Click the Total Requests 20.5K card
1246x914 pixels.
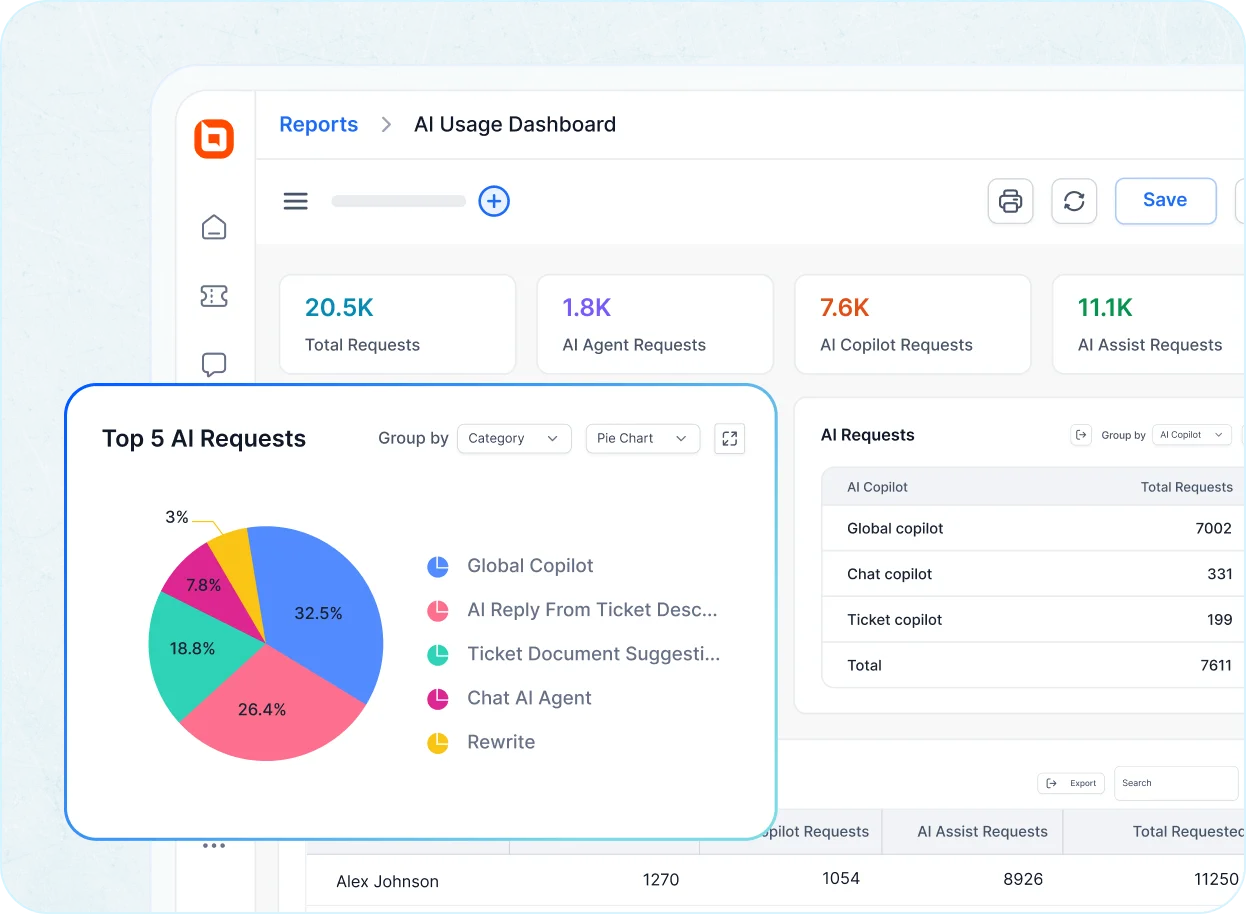tap(398, 325)
